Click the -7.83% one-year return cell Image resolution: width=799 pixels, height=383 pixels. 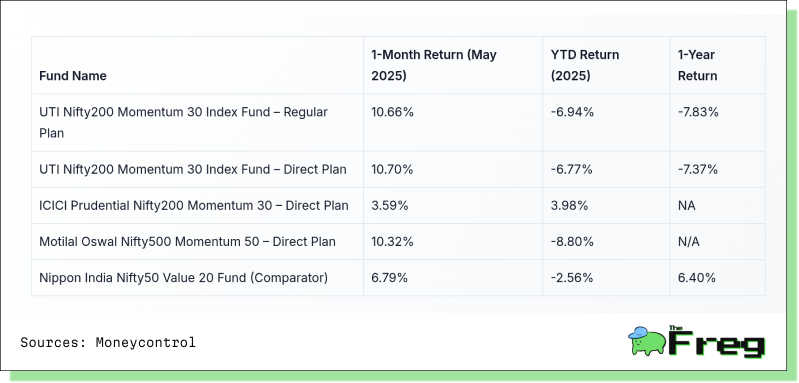(x=698, y=112)
